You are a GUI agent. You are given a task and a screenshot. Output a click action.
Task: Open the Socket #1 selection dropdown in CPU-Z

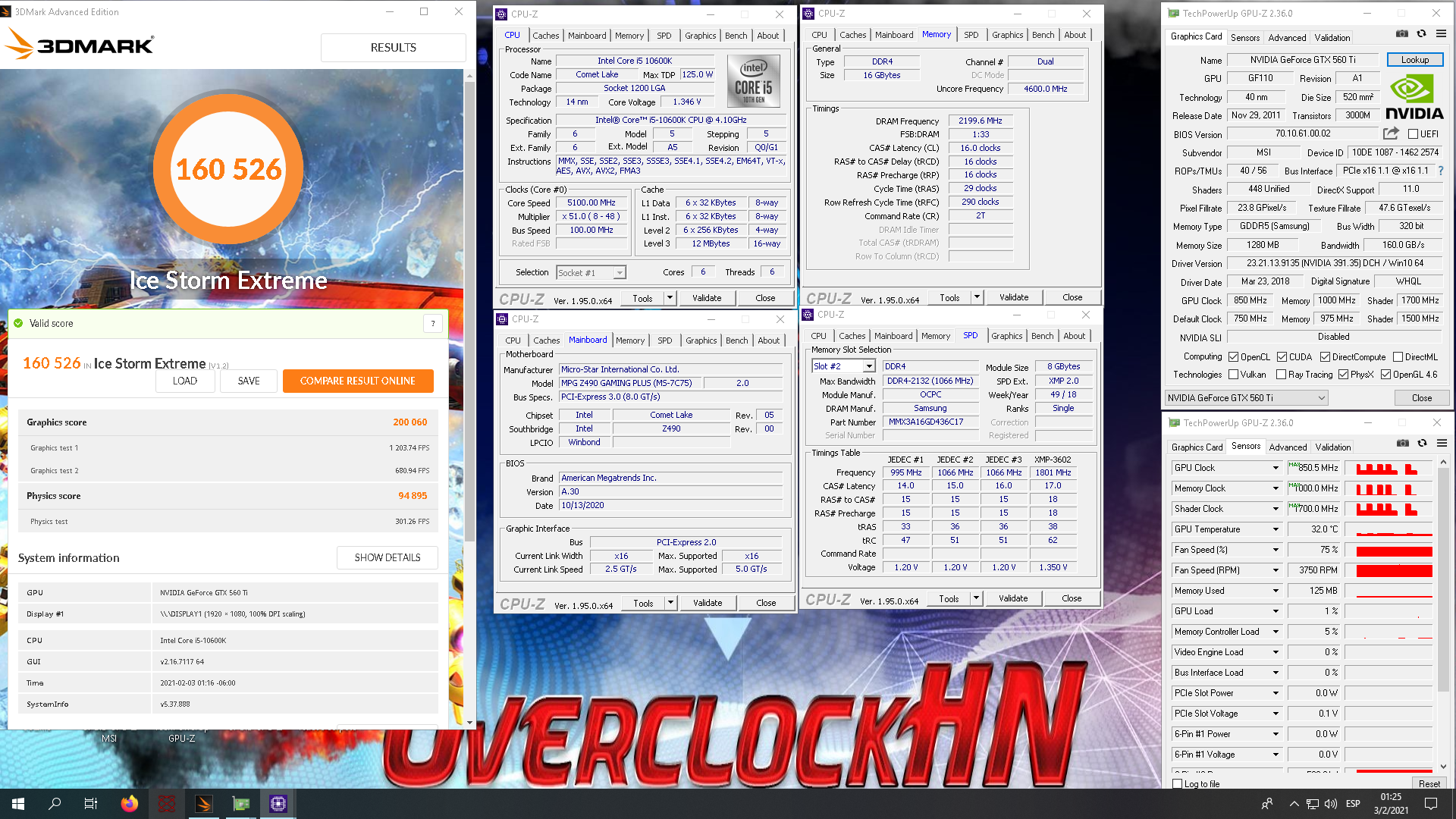pyautogui.click(x=591, y=273)
